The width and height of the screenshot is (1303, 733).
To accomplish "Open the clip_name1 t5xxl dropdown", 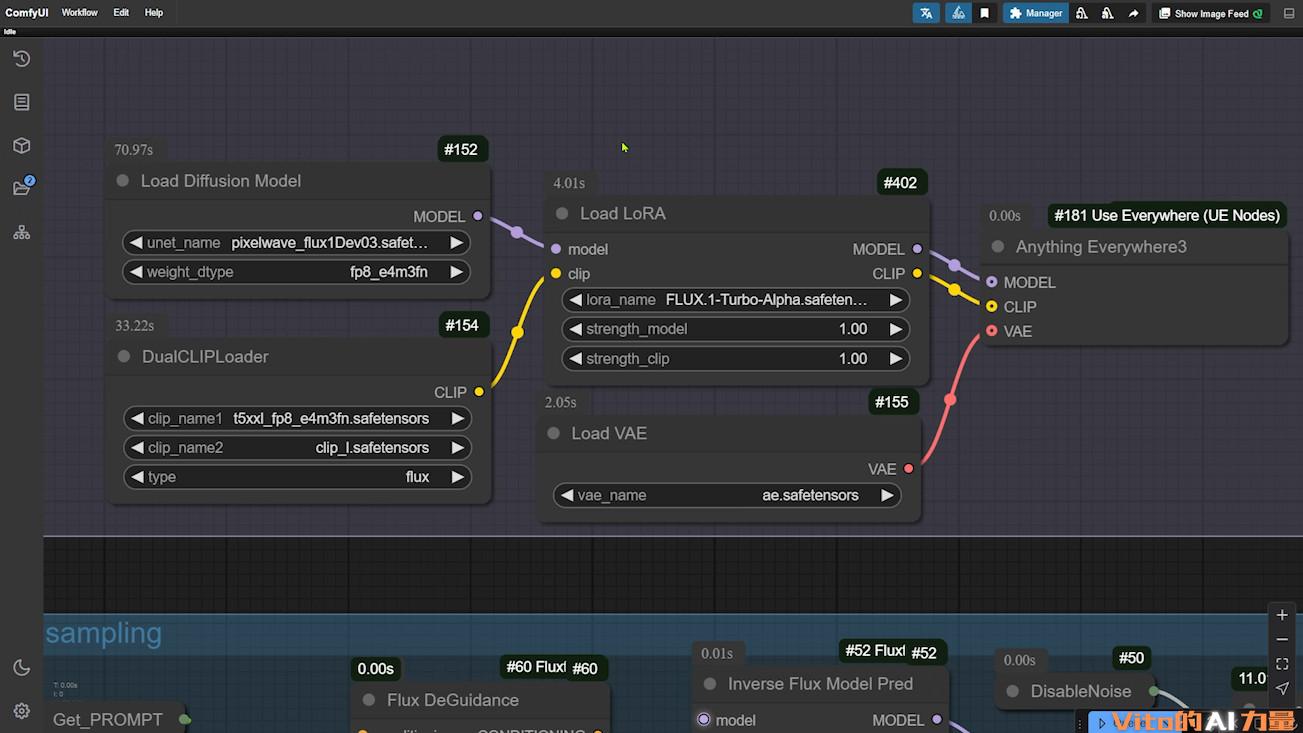I will tap(297, 419).
